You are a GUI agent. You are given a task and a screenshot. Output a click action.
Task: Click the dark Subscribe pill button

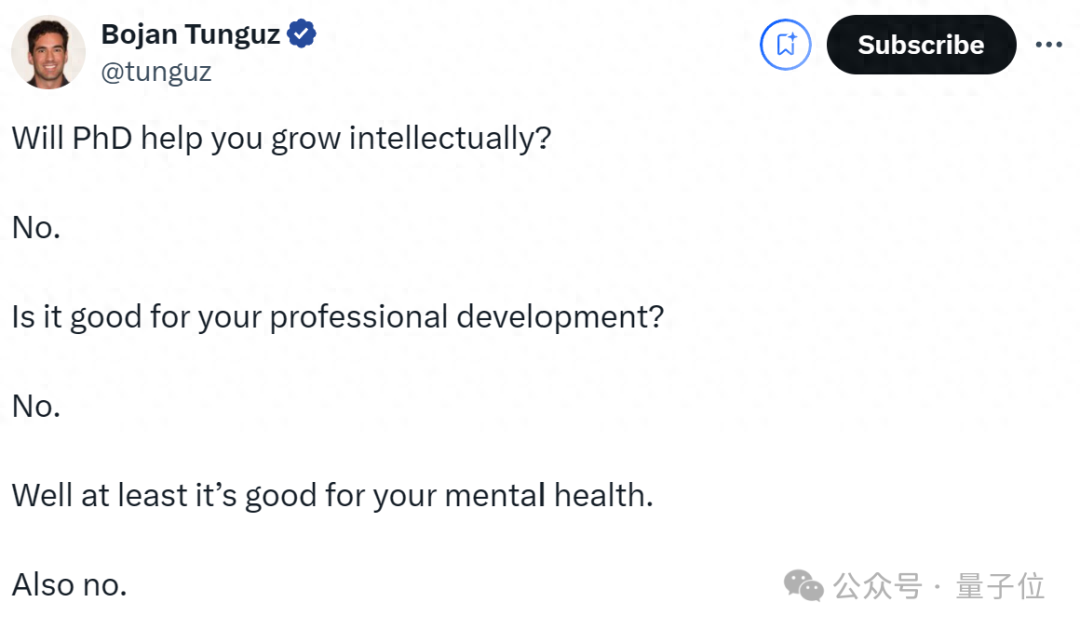tap(920, 44)
